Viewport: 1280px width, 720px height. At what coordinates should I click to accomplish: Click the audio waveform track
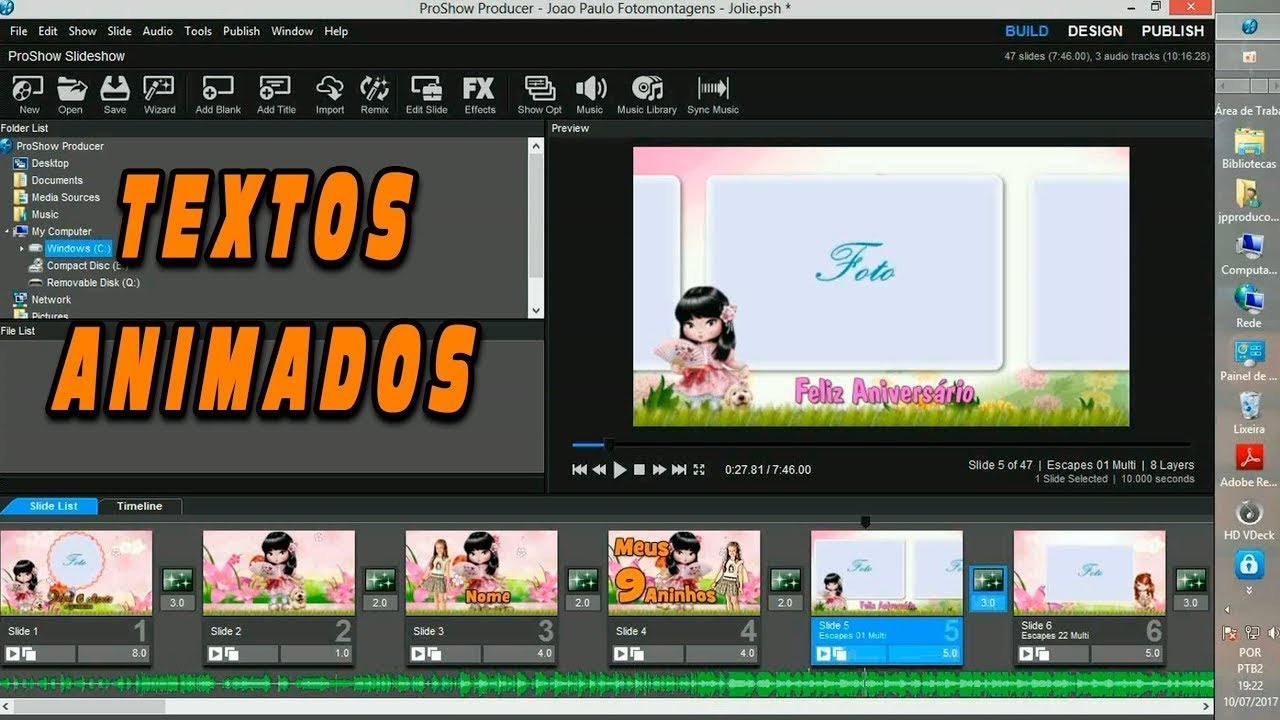pyautogui.click(x=608, y=685)
